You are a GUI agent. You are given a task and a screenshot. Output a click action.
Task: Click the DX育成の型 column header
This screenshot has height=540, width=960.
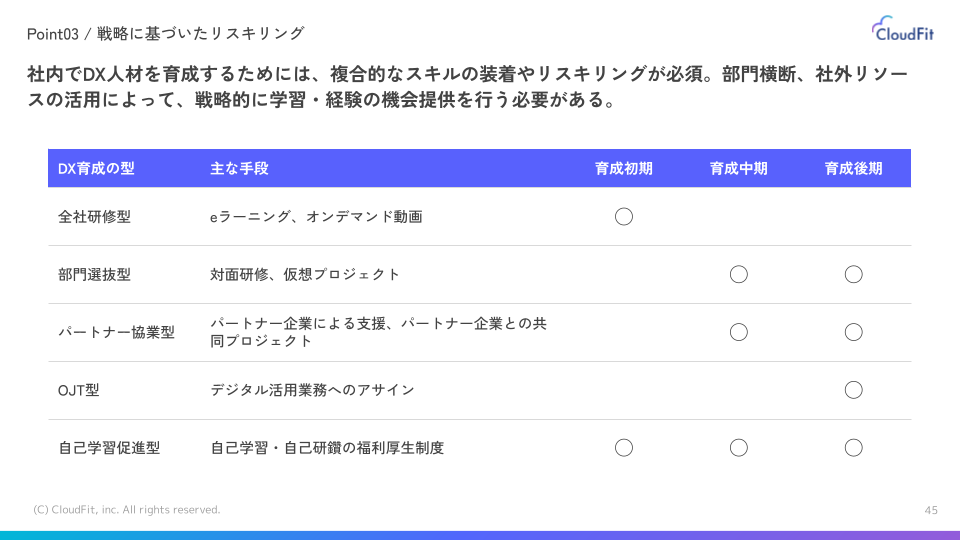coord(96,169)
